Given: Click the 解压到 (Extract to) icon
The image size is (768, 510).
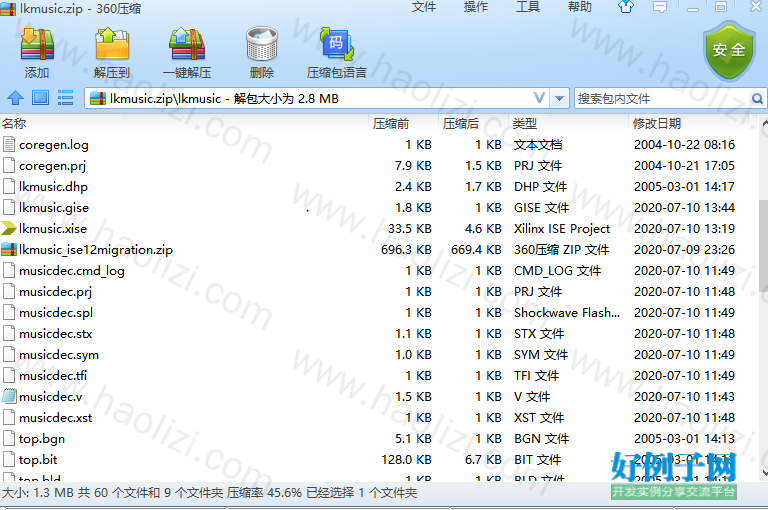Looking at the screenshot, I should (x=112, y=45).
